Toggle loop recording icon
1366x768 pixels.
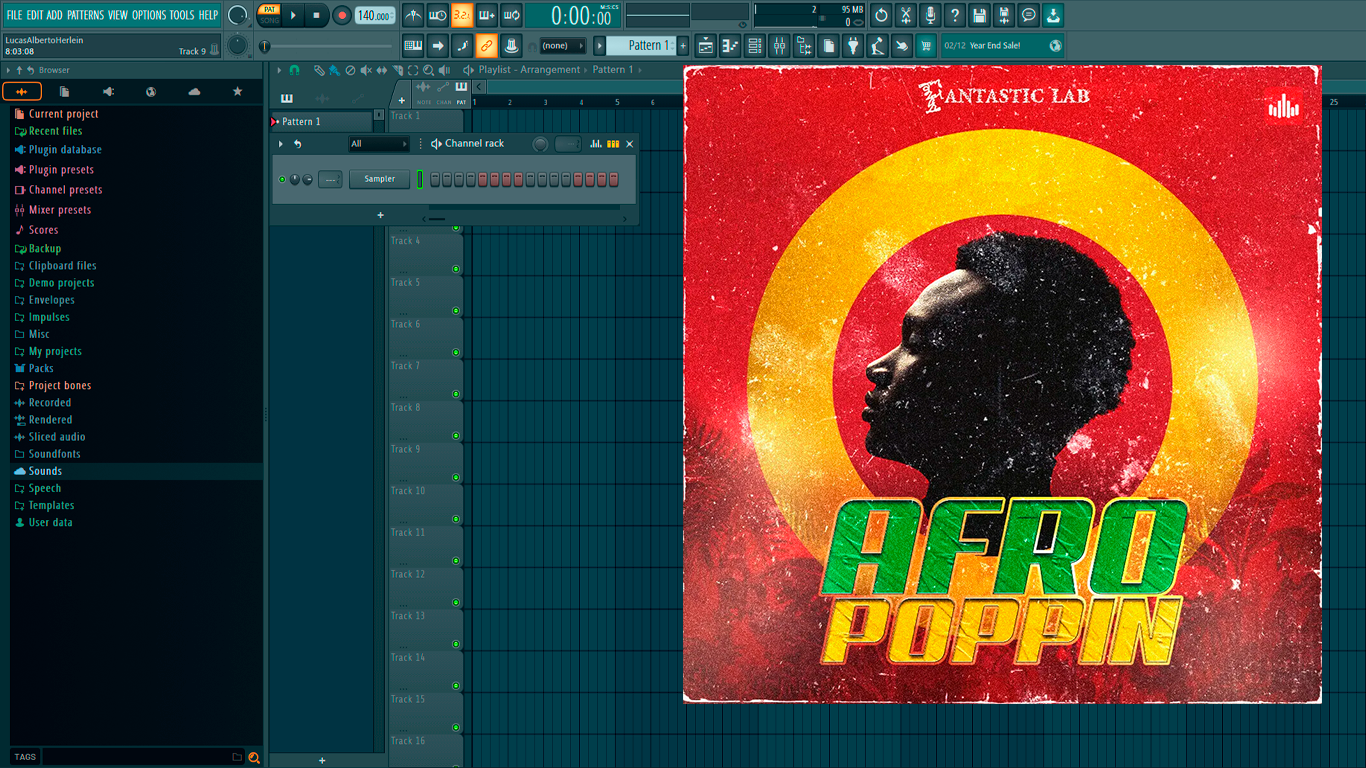pos(511,15)
